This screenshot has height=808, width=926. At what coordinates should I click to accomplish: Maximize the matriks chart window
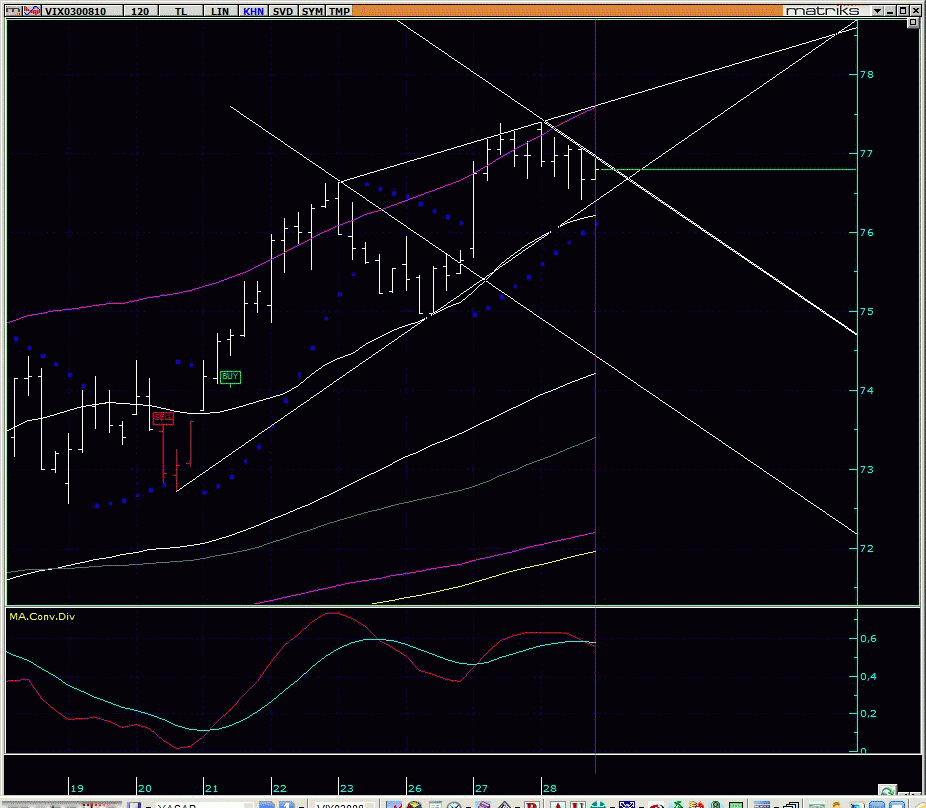pyautogui.click(x=903, y=11)
